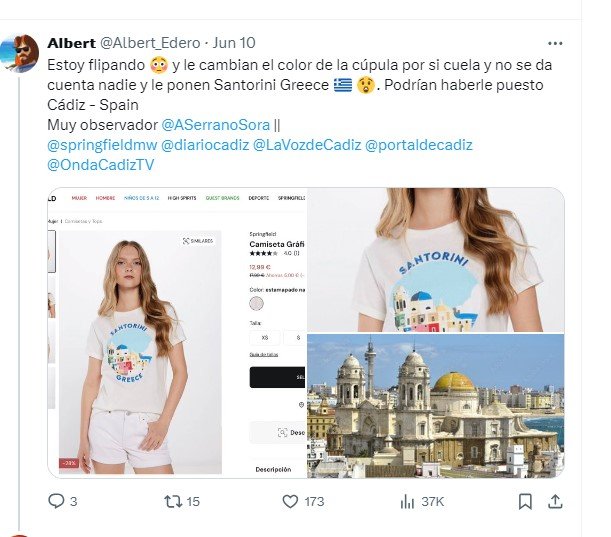Open the Santorini t-shirt close-up image
The width and height of the screenshot is (611, 537).
click(436, 260)
